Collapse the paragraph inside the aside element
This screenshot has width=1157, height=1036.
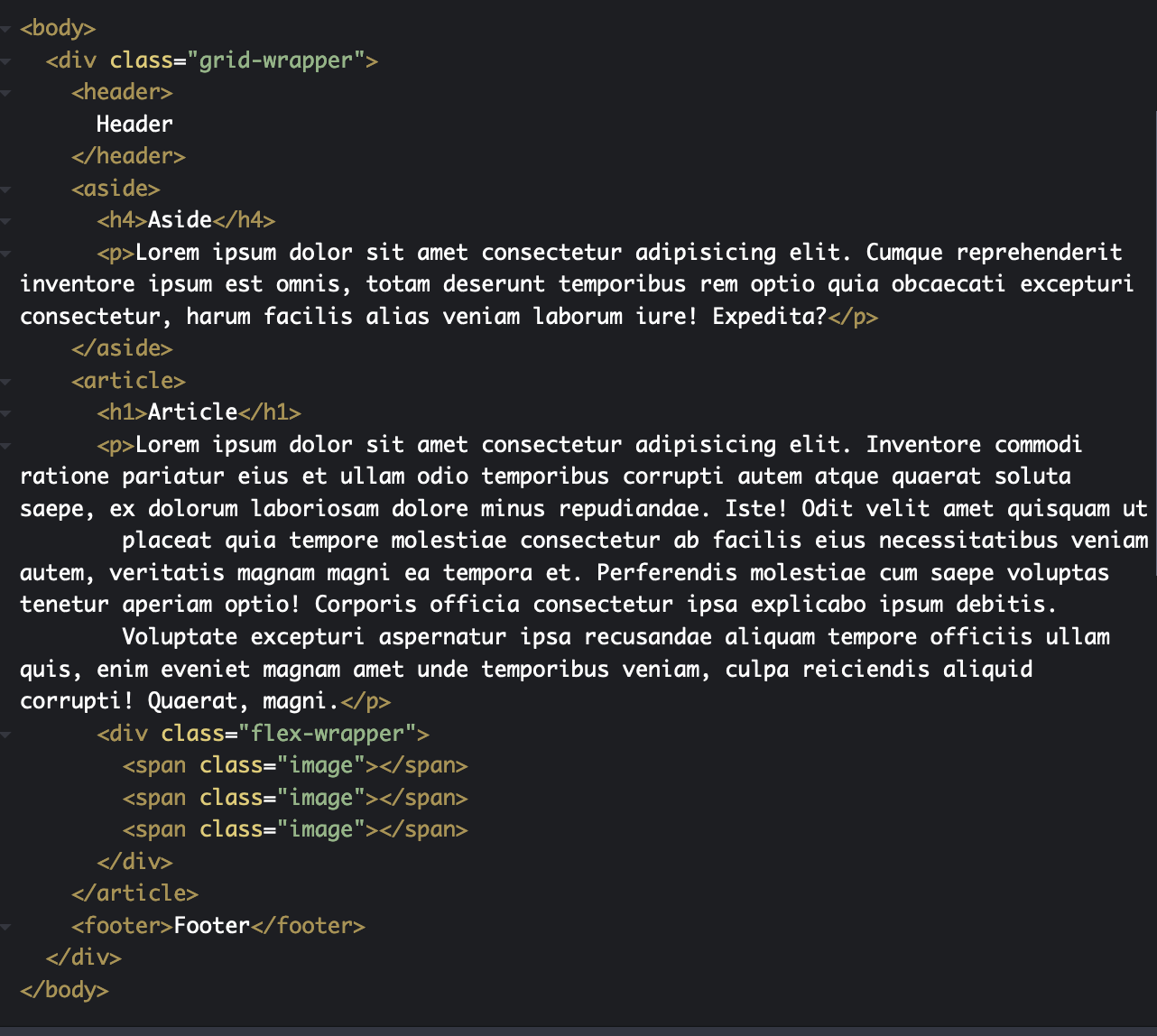(x=5, y=252)
